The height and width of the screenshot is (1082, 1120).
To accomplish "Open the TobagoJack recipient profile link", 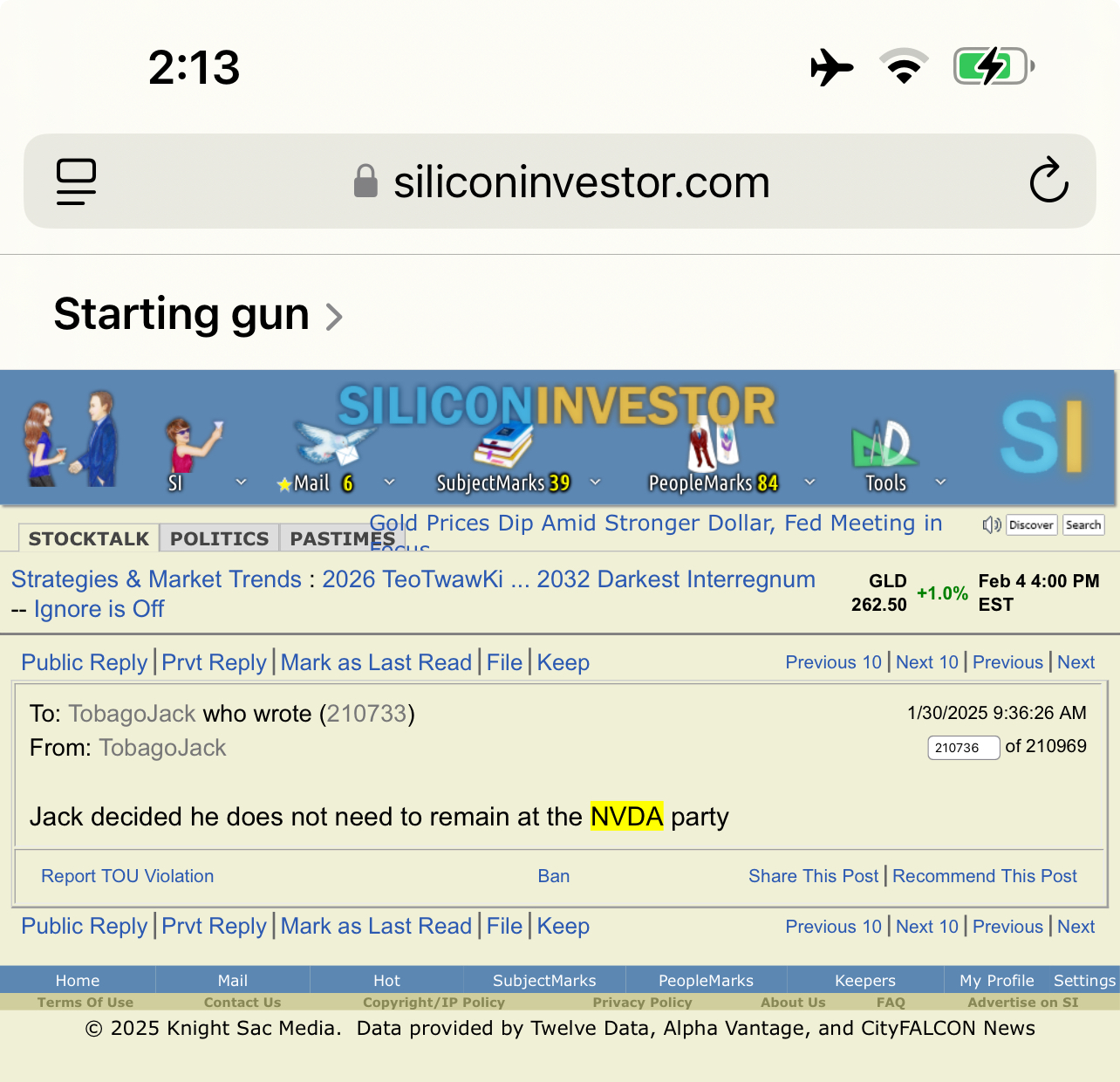I will tap(132, 714).
